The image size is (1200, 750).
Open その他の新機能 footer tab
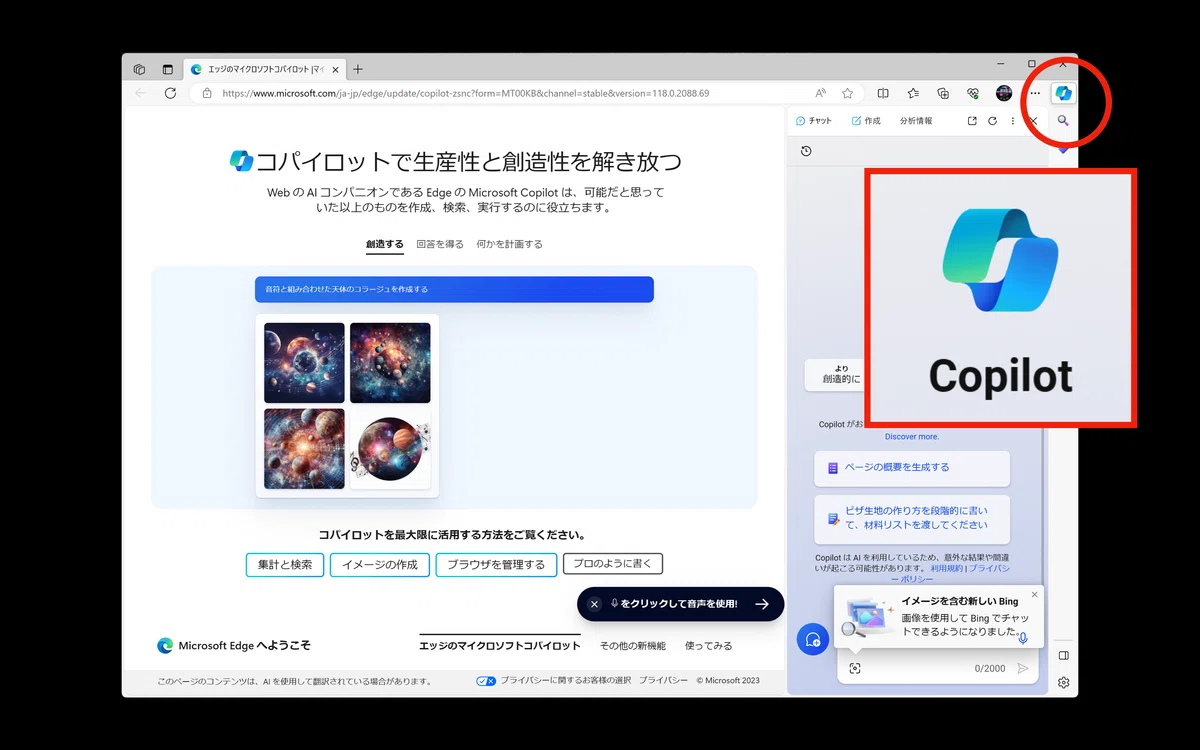633,646
